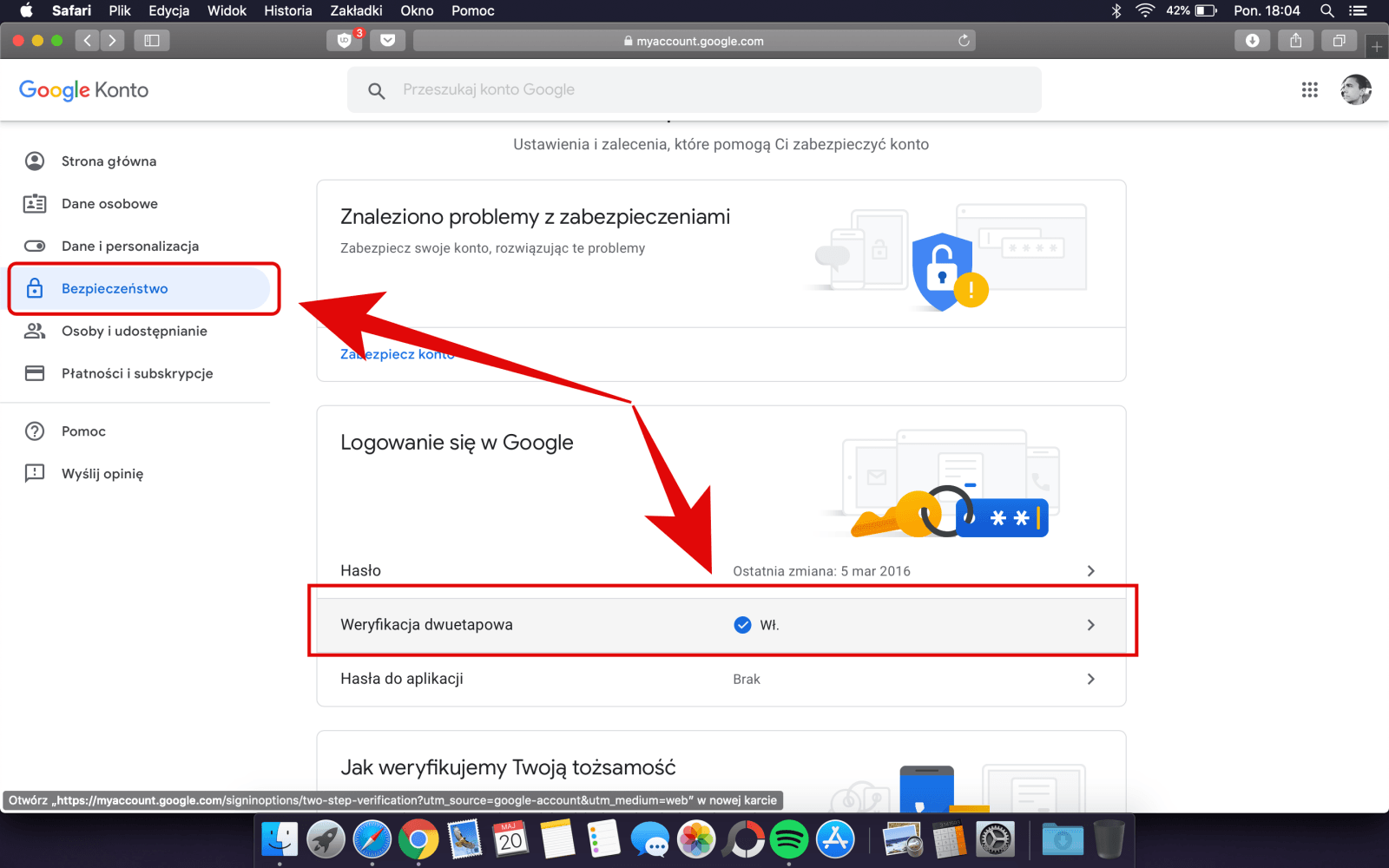Open the Wi-Fi status menu
The width and height of the screenshot is (1389, 868).
click(x=1146, y=10)
